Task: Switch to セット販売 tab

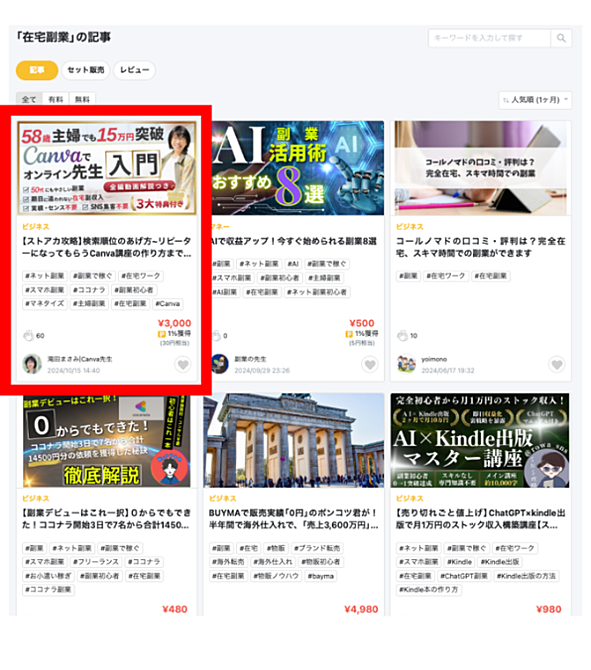Action: [86, 70]
